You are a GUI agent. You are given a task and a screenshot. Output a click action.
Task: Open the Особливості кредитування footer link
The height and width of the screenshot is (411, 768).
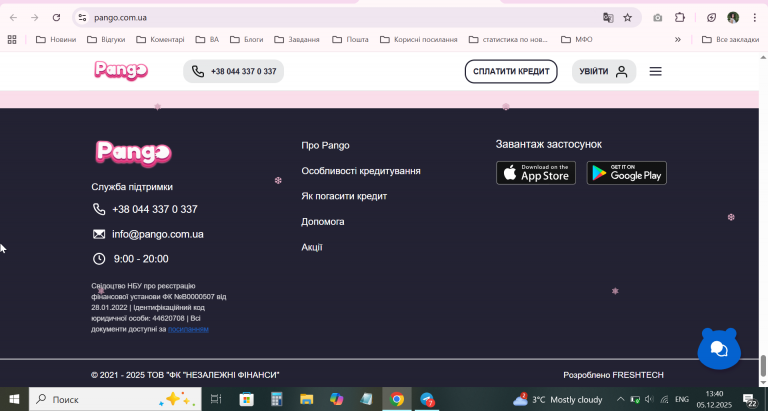[361, 171]
